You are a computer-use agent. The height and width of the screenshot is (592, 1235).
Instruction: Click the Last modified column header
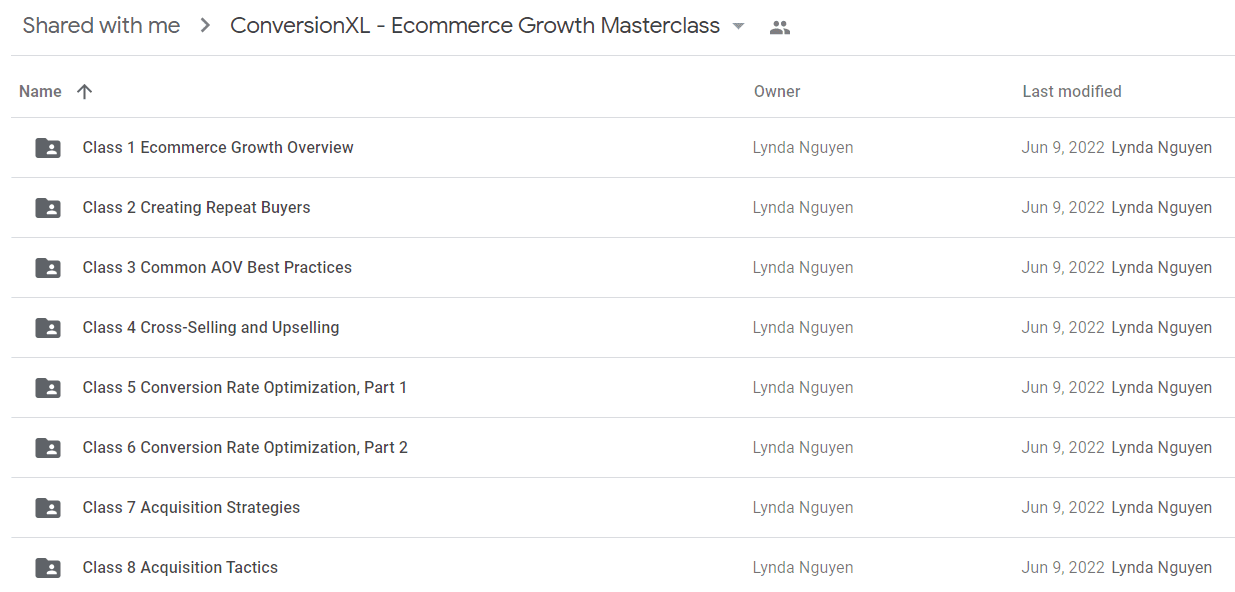[x=1072, y=92]
